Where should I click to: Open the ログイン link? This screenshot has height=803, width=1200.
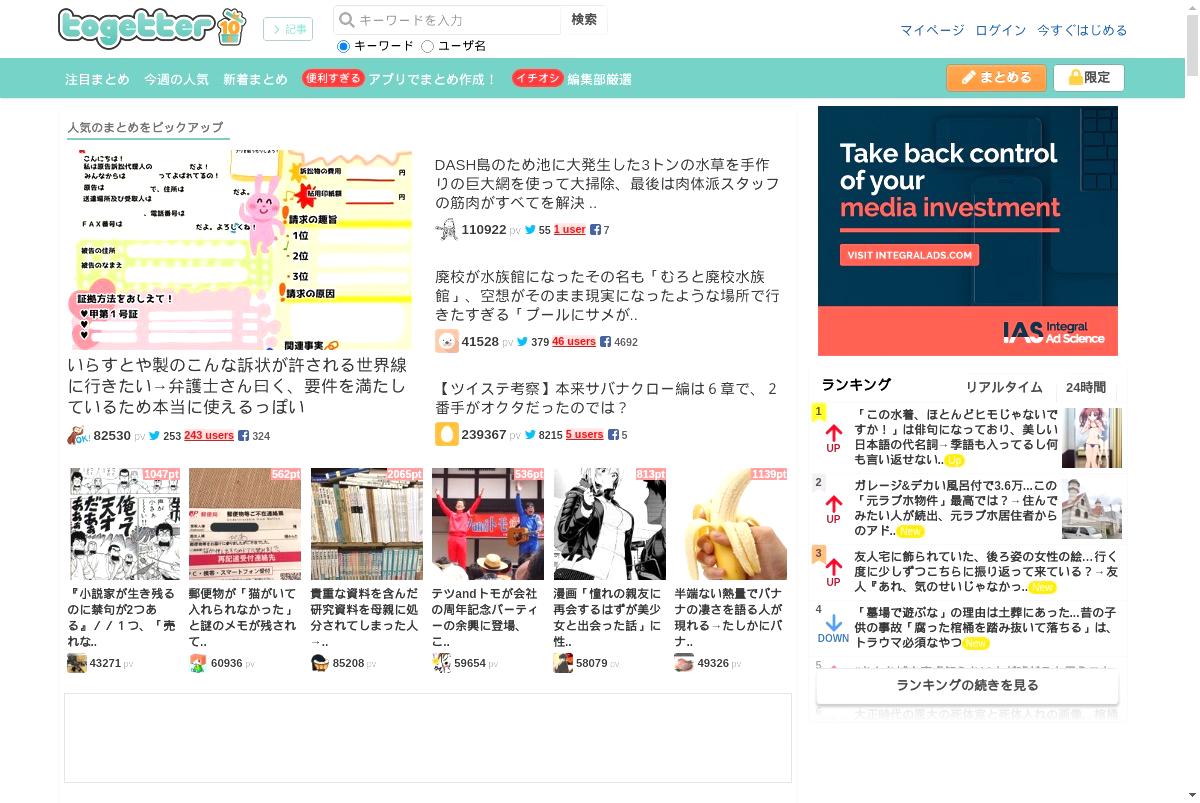pos(1001,30)
